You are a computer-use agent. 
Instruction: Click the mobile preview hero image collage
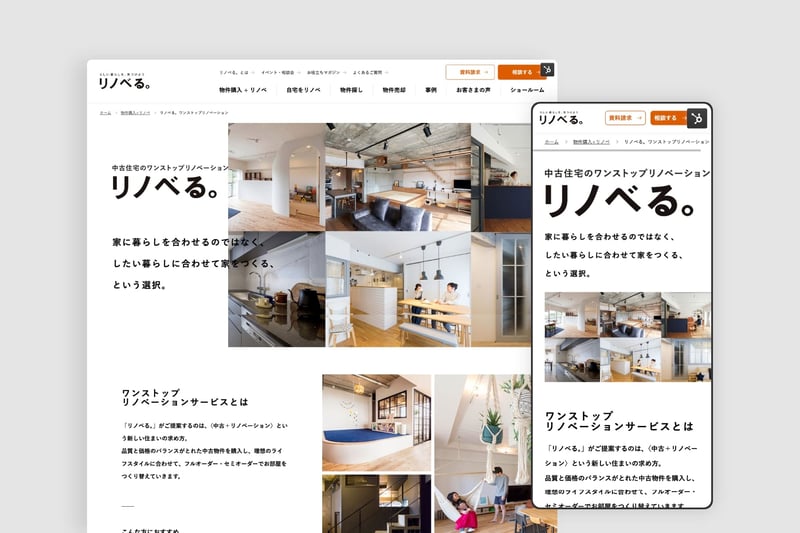click(628, 337)
